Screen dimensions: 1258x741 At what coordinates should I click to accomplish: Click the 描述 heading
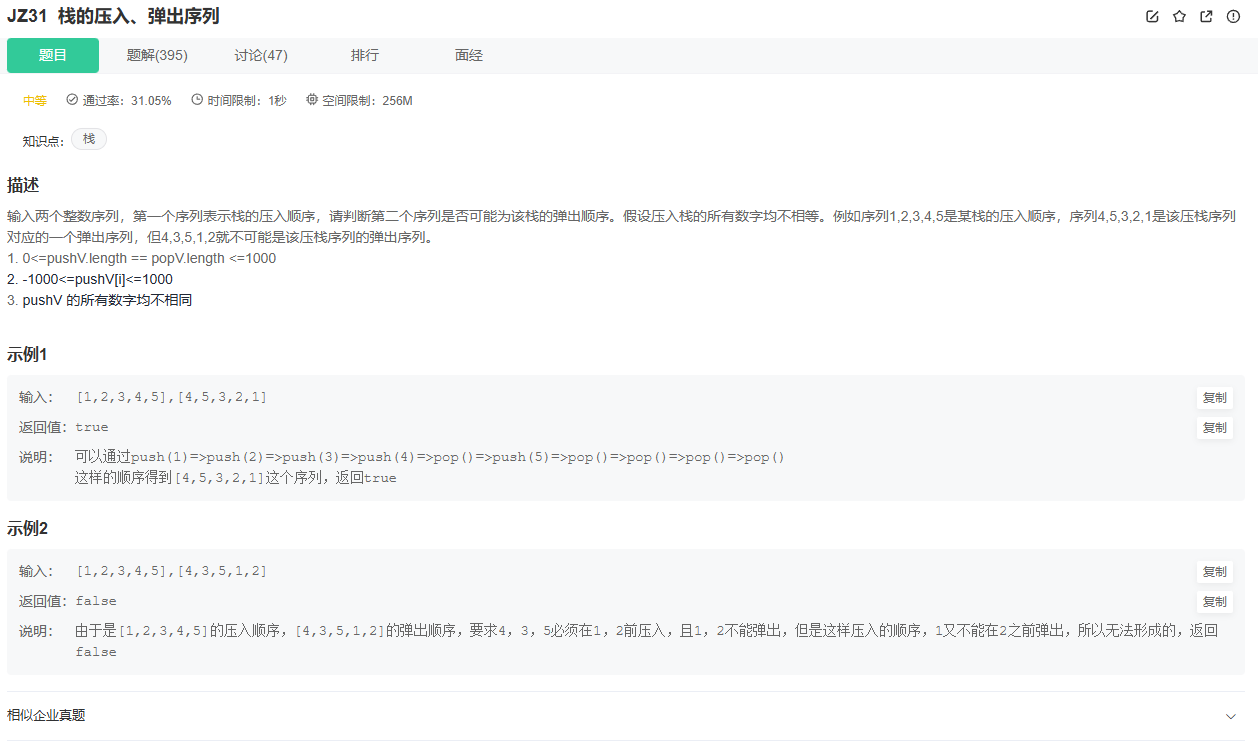pyautogui.click(x=23, y=185)
